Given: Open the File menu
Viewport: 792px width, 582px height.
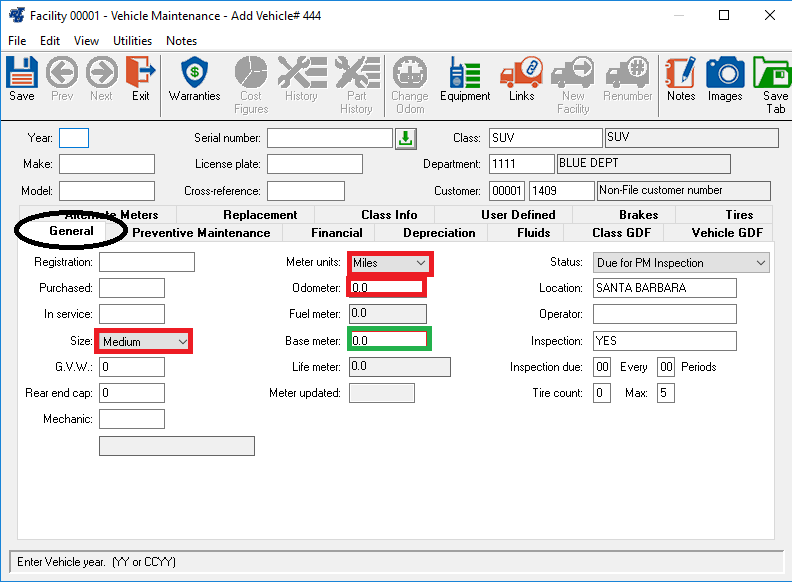Looking at the screenshot, I should pos(17,41).
